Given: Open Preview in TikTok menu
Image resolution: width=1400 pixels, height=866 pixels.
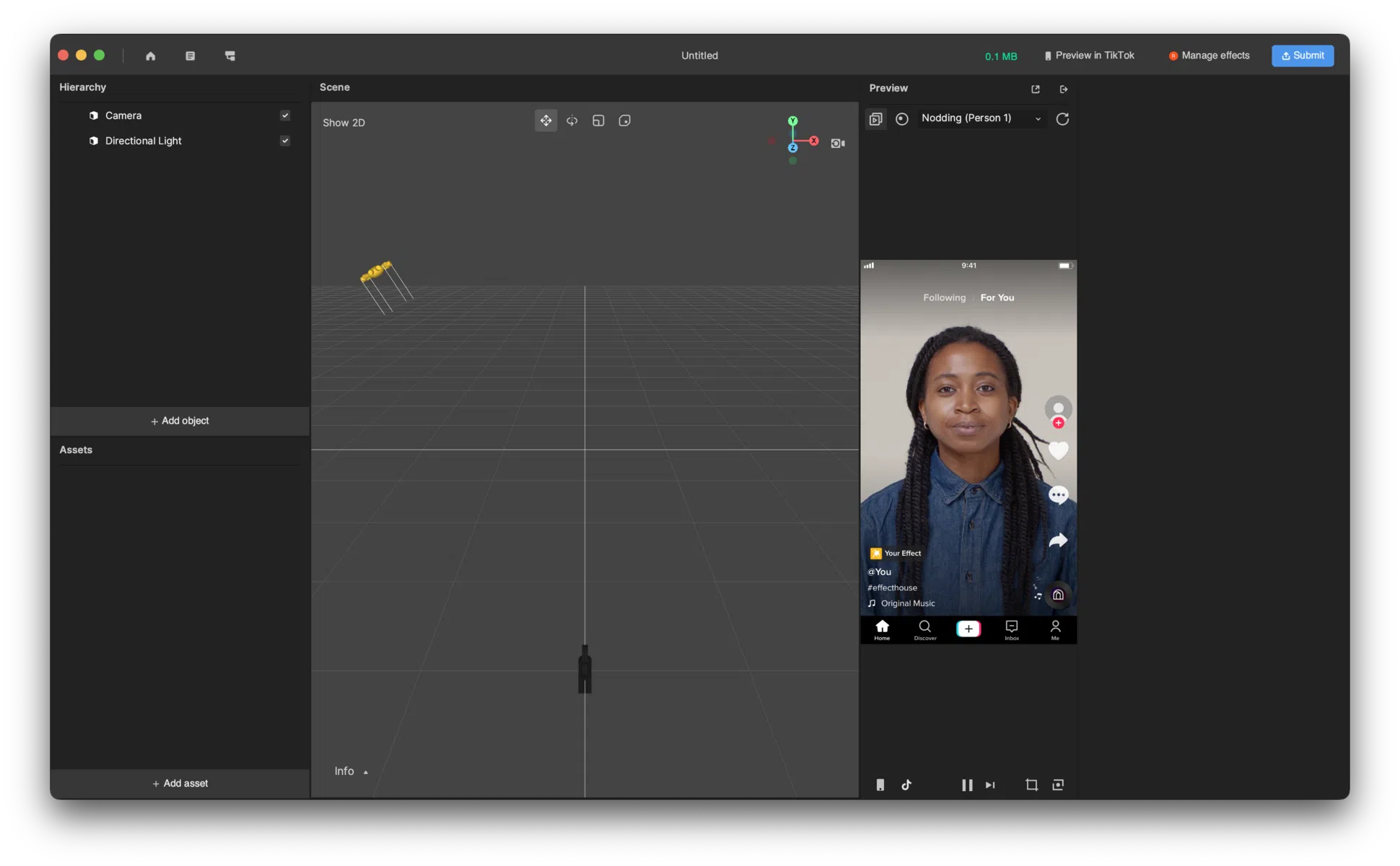Looking at the screenshot, I should [1088, 55].
